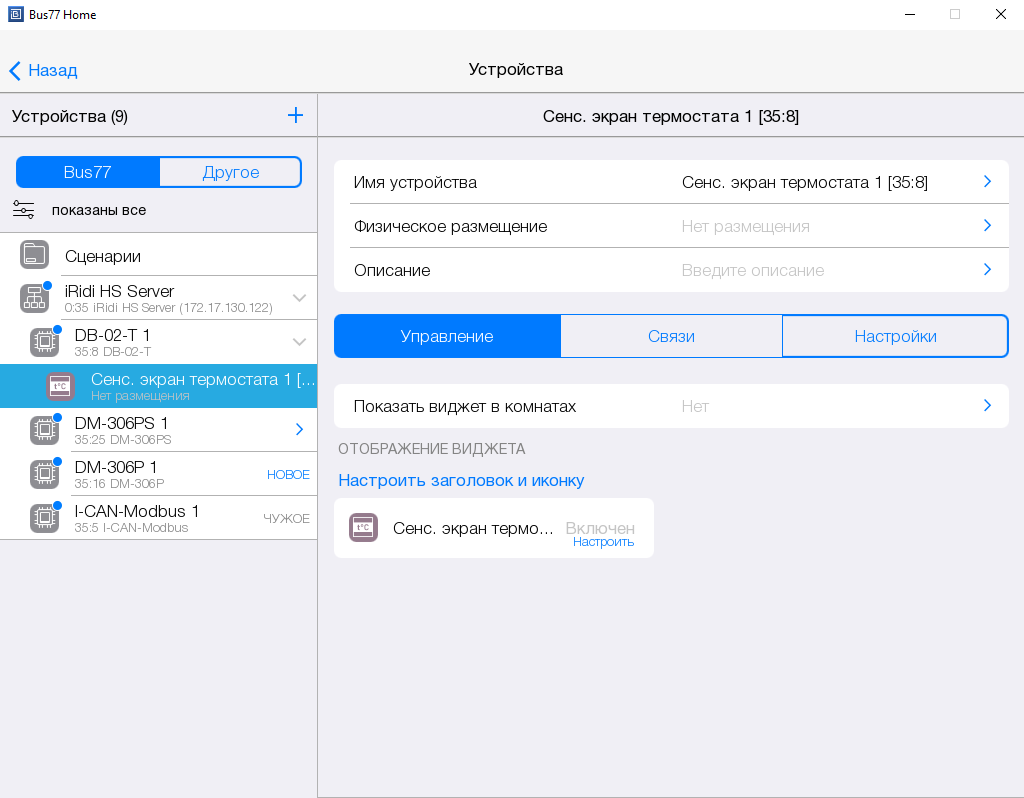Open the Настройки tab
1024x798 pixels.
click(x=895, y=336)
